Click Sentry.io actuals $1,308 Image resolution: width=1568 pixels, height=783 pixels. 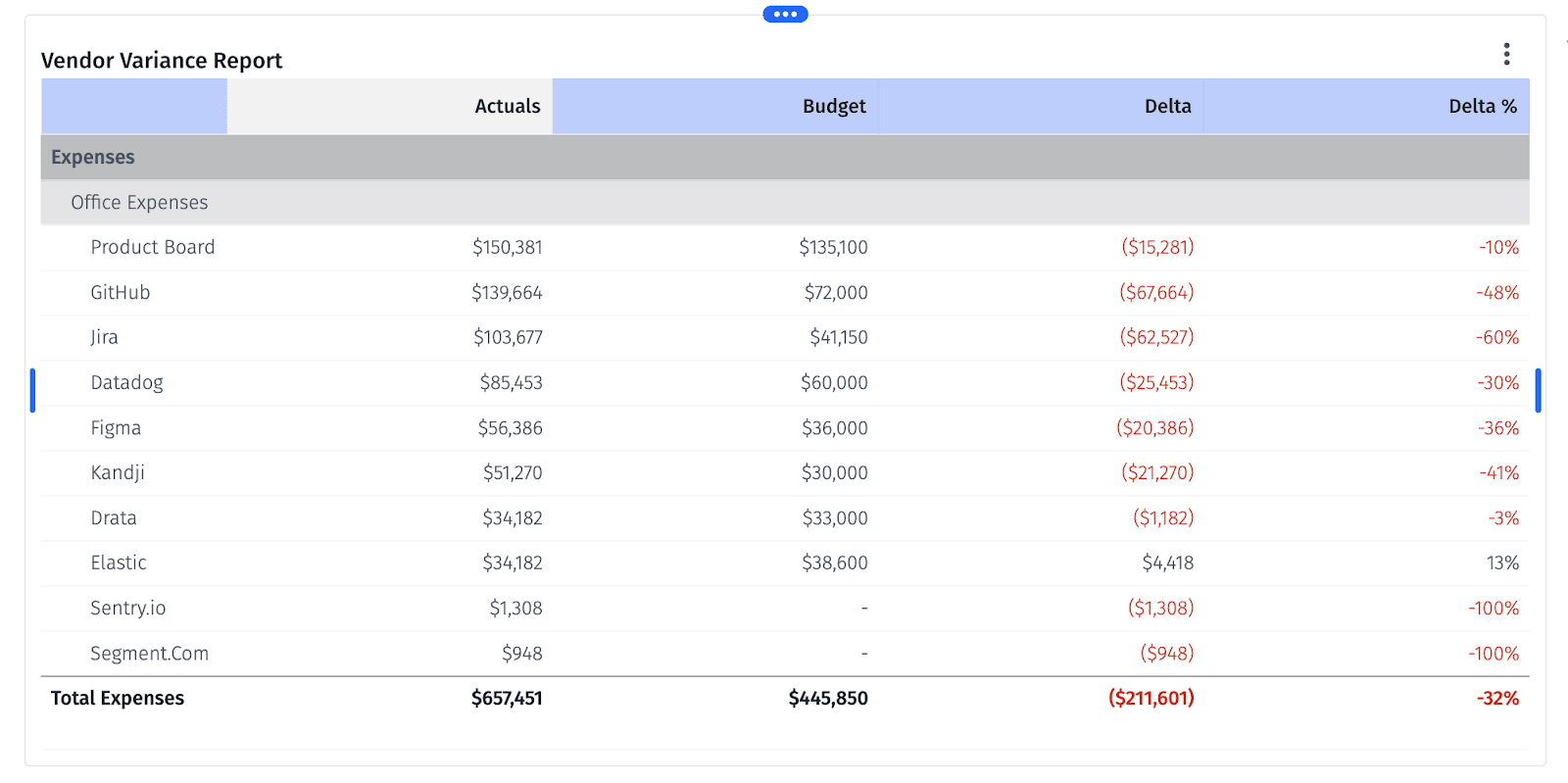click(515, 608)
